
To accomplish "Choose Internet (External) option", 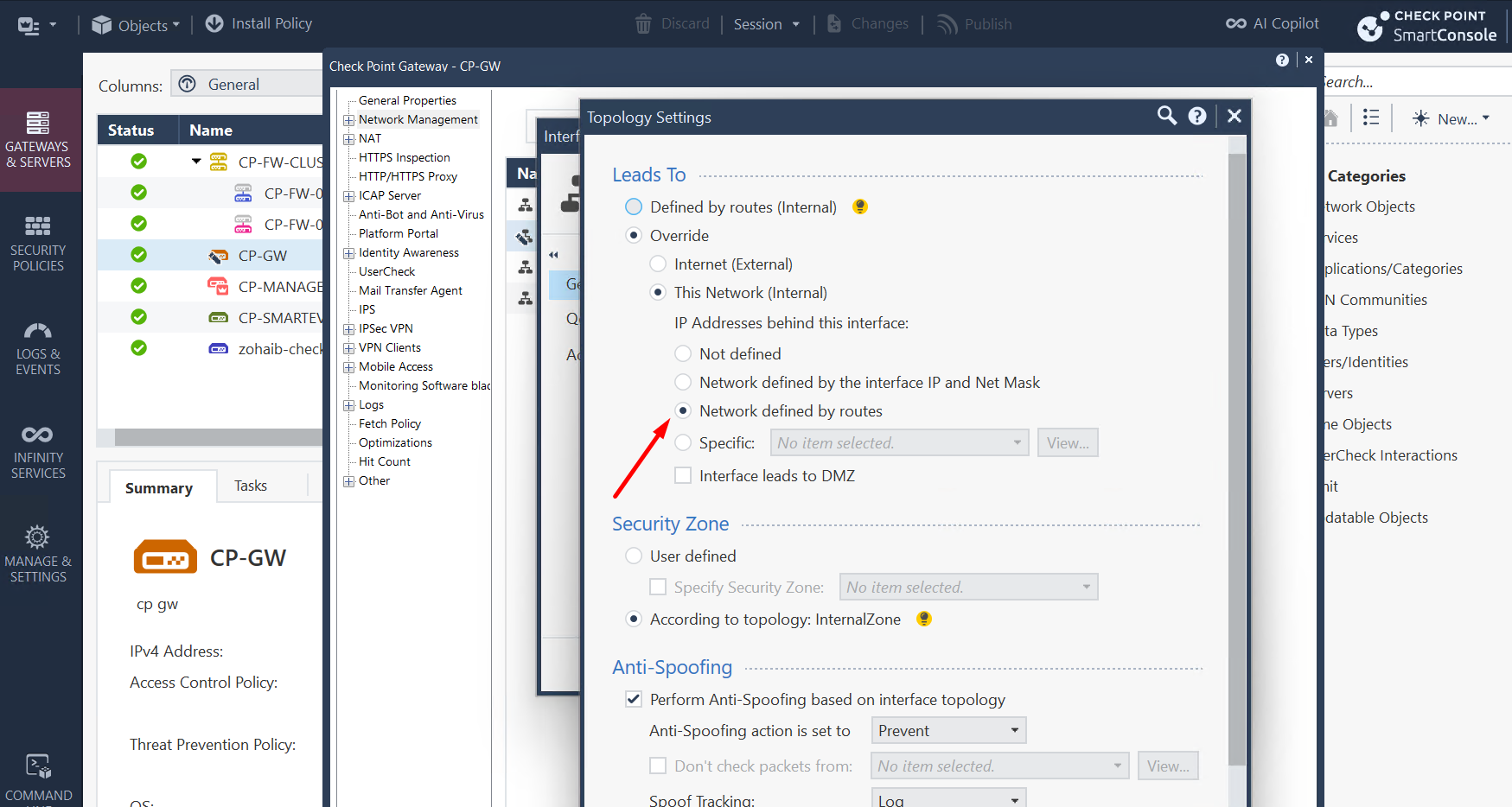I will pyautogui.click(x=658, y=264).
